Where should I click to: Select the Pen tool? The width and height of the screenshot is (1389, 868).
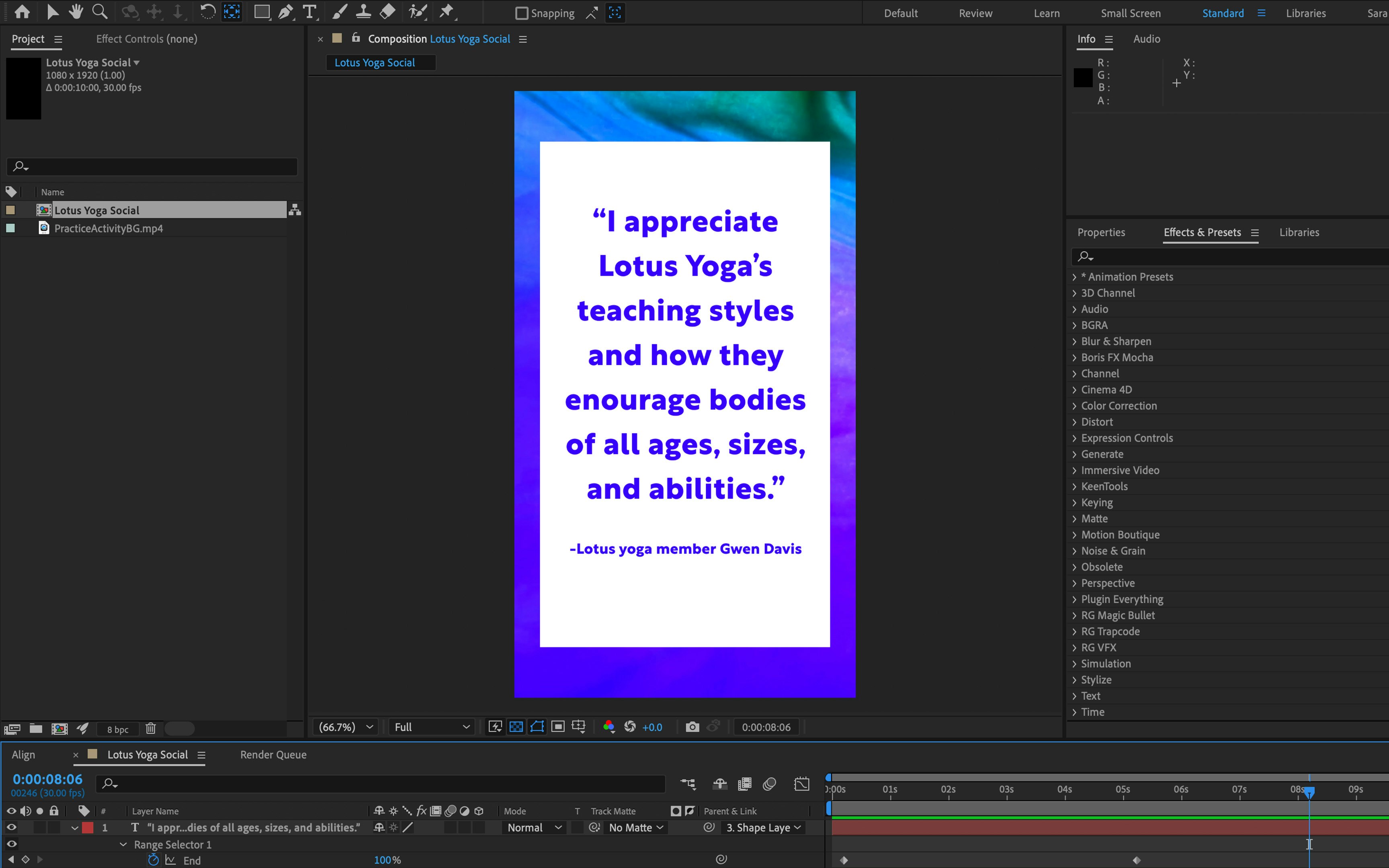(286, 12)
